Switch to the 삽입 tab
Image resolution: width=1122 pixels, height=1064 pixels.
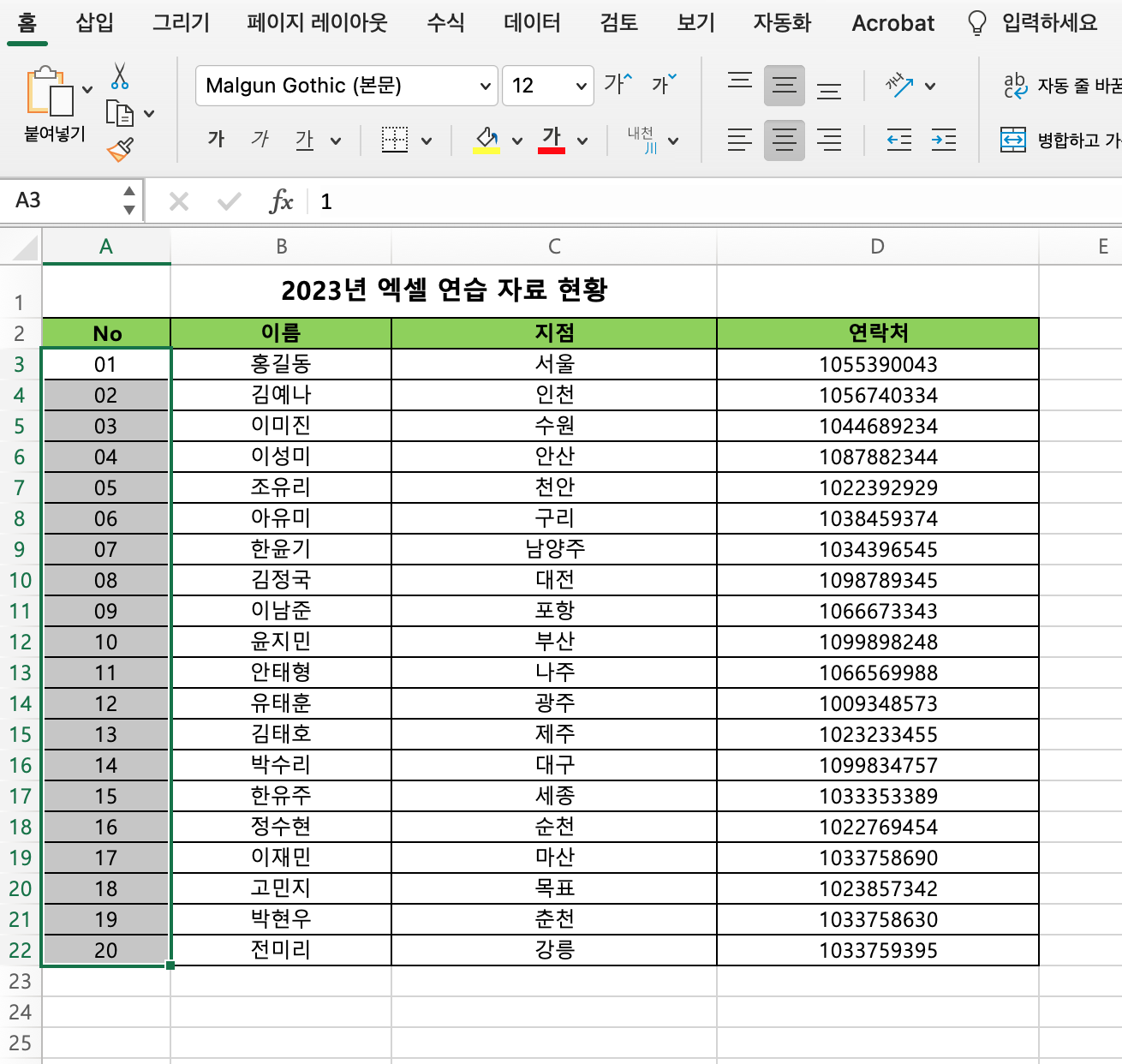point(95,22)
